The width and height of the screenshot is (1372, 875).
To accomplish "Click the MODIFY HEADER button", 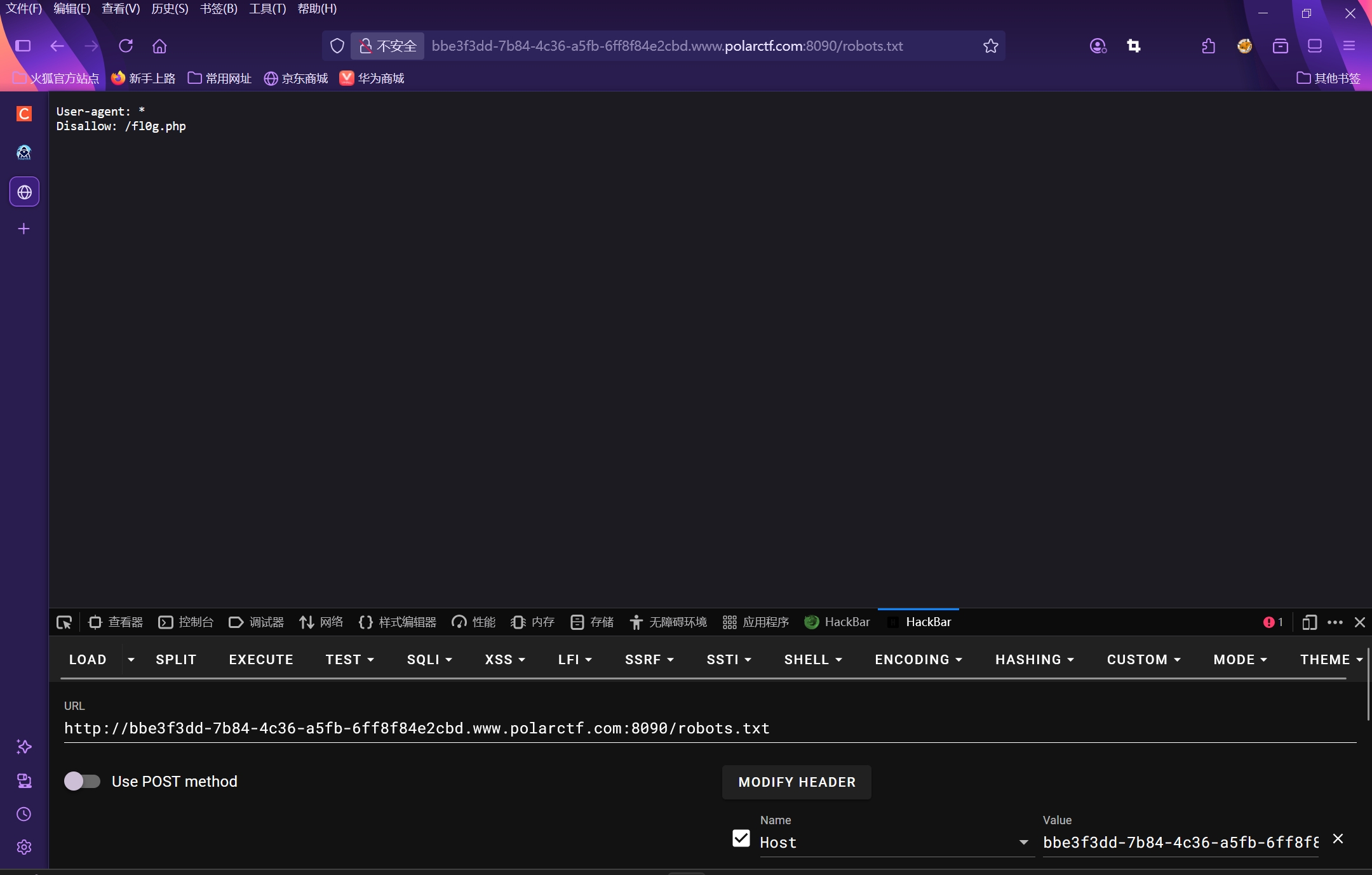I will (x=797, y=782).
